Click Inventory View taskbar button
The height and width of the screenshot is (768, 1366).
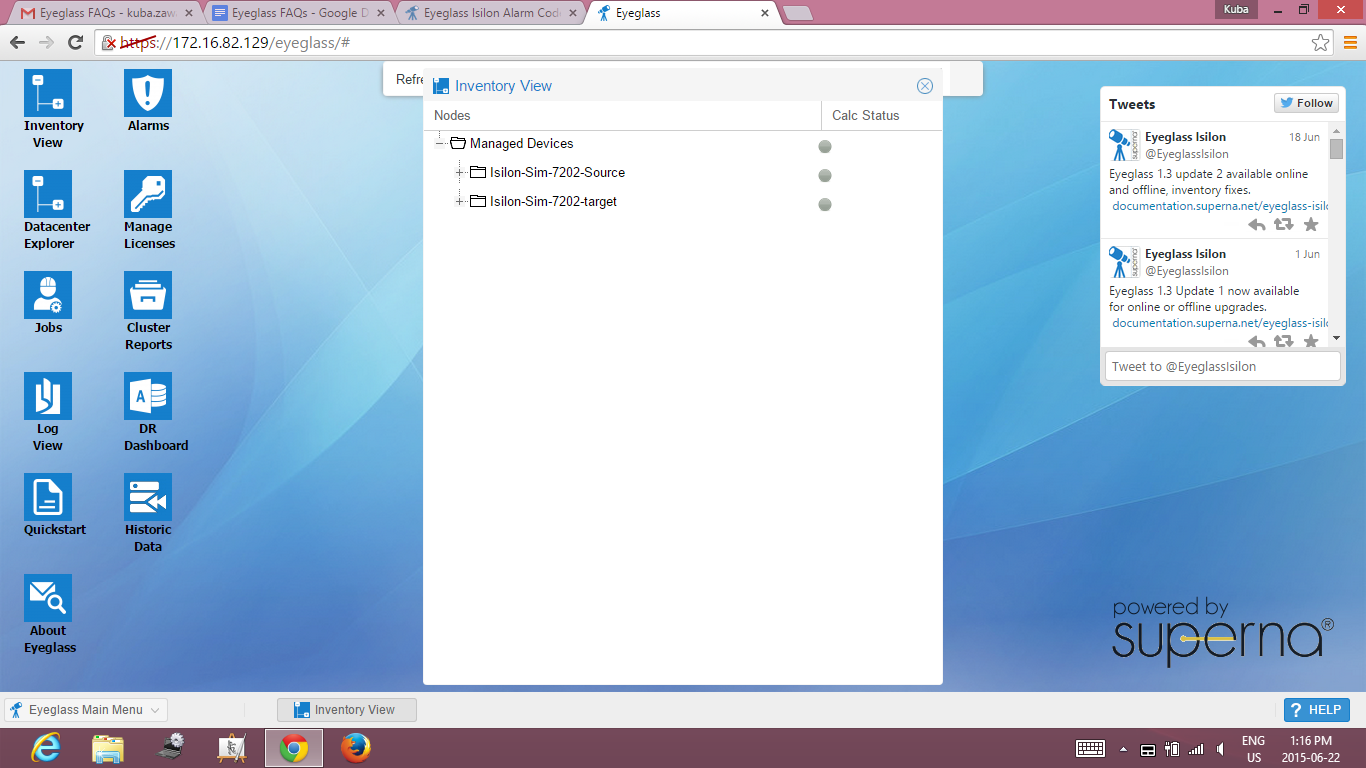346,710
